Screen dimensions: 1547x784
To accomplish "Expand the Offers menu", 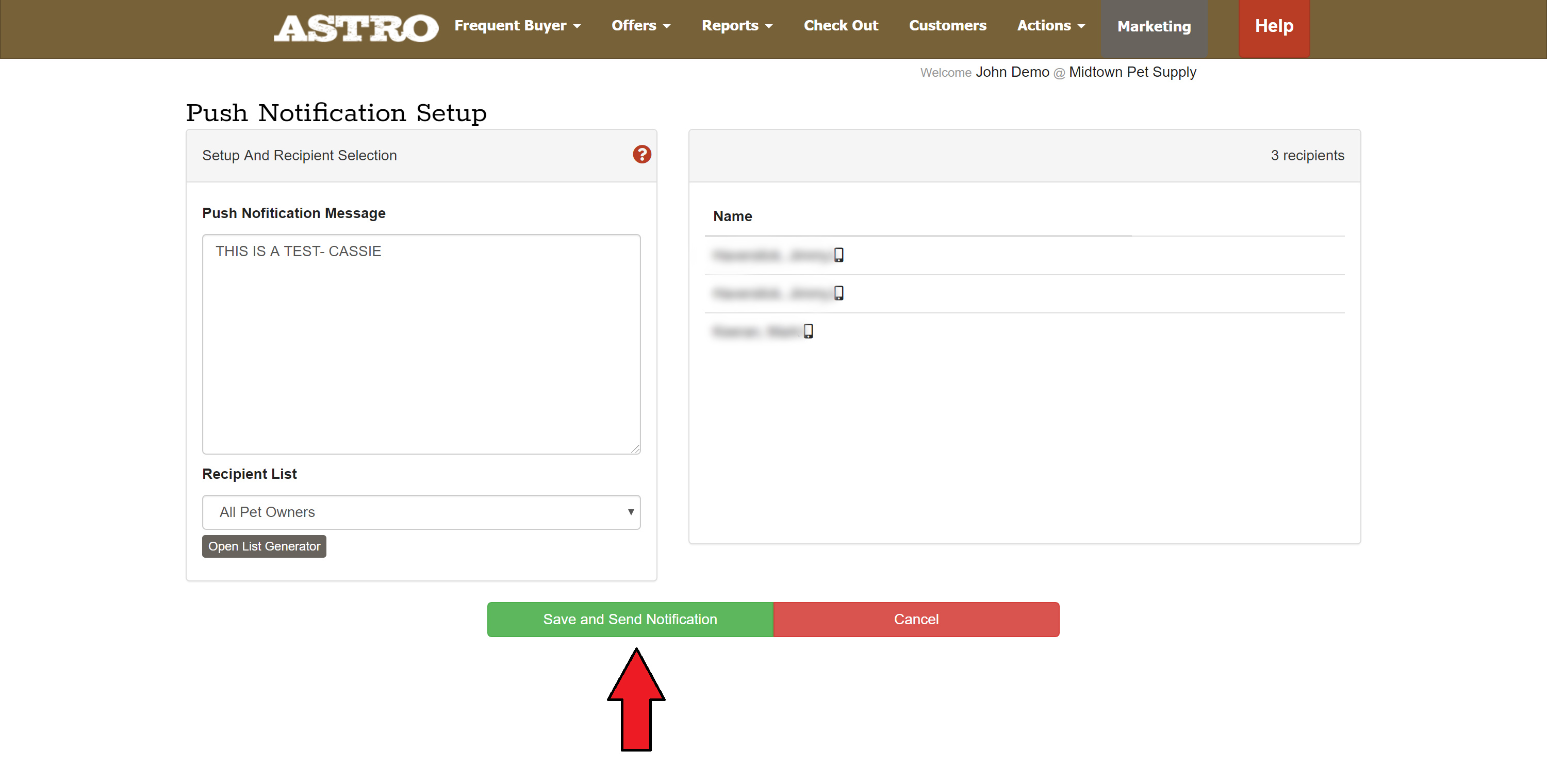I will 640,26.
